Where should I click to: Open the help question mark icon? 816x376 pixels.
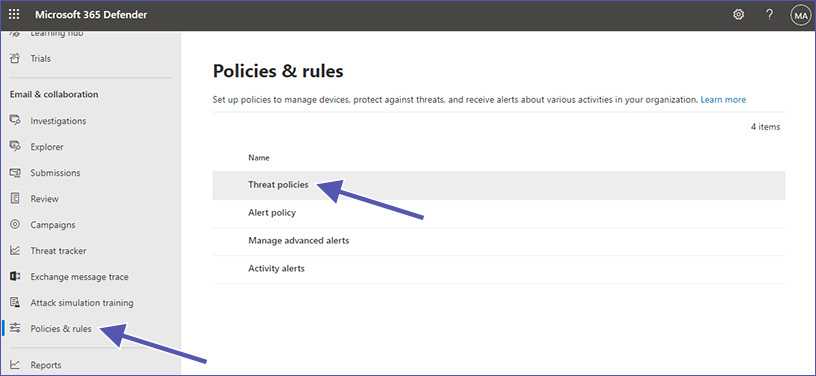click(770, 15)
